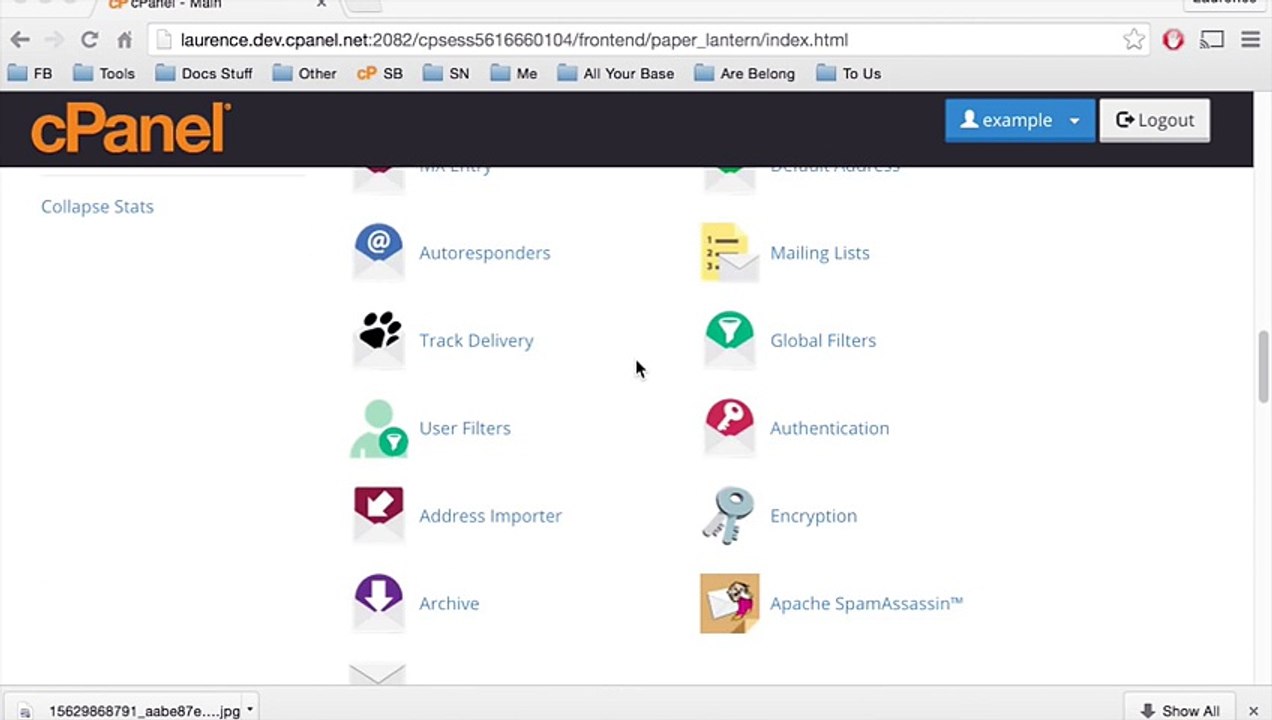Click the Global Filters funnel icon
Image resolution: width=1272 pixels, height=720 pixels.
click(729, 338)
